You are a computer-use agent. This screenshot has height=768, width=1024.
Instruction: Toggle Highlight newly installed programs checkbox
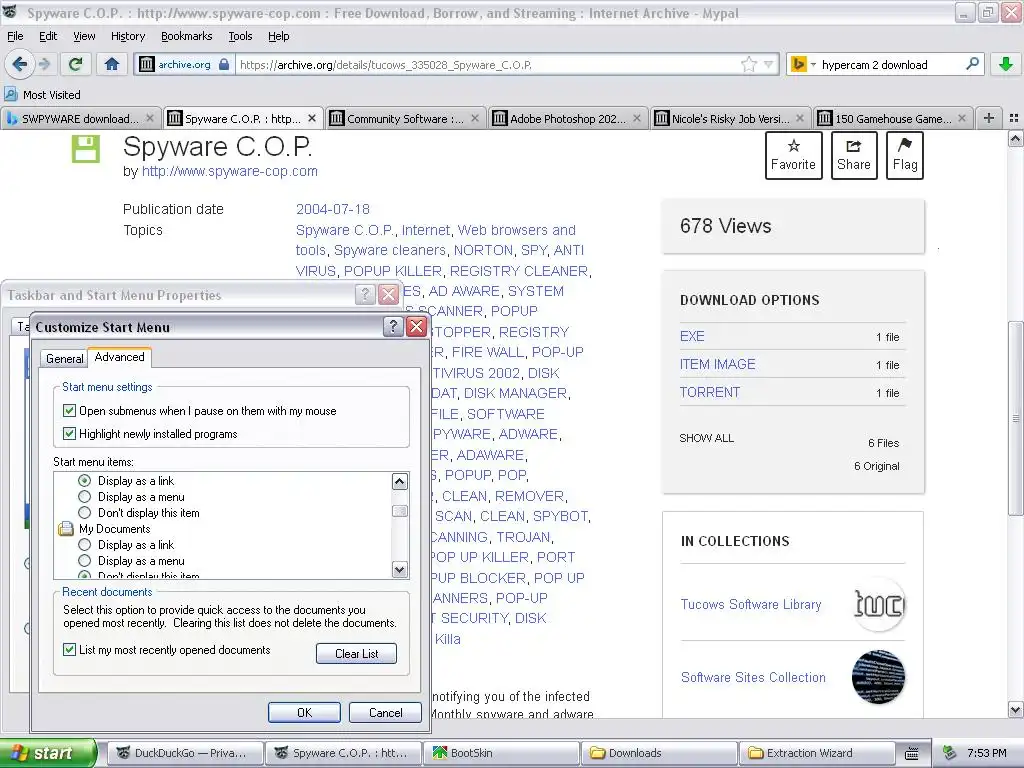tap(69, 434)
